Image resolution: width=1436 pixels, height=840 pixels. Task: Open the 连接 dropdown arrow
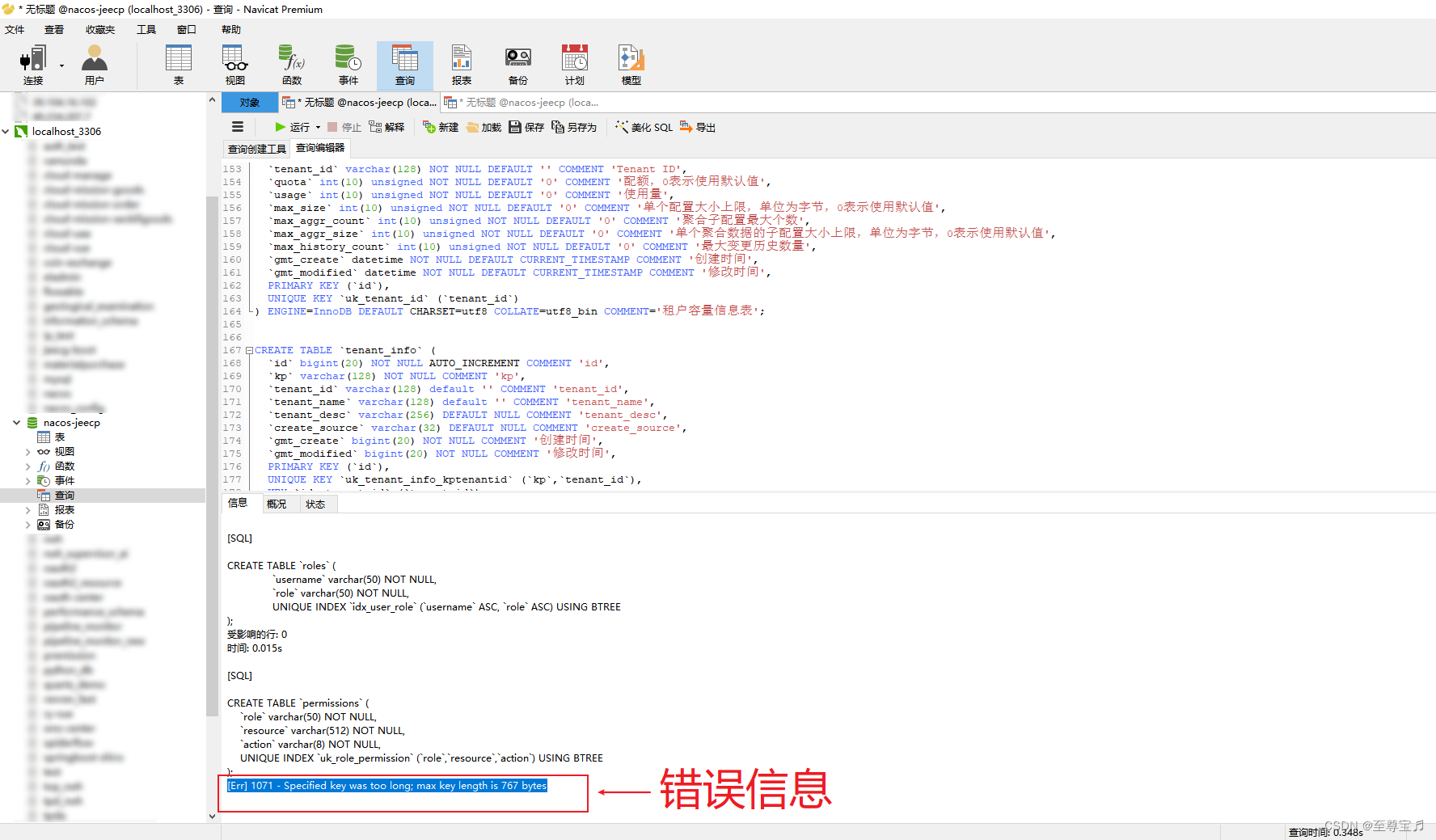click(x=61, y=66)
